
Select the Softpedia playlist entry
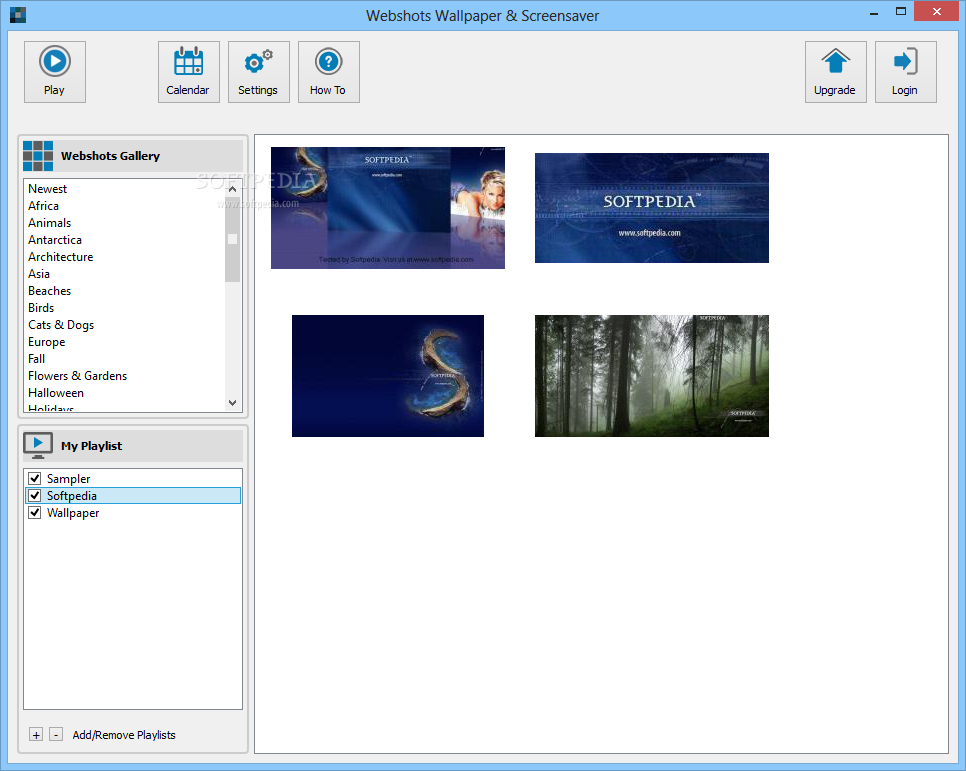coord(132,496)
